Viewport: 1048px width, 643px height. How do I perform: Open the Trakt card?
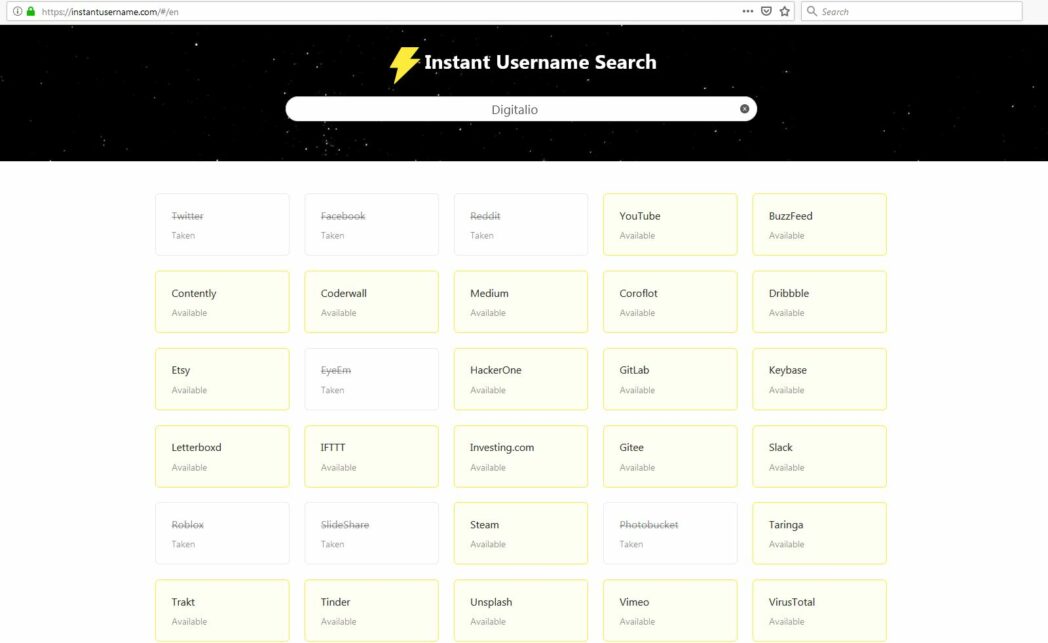tap(222, 611)
